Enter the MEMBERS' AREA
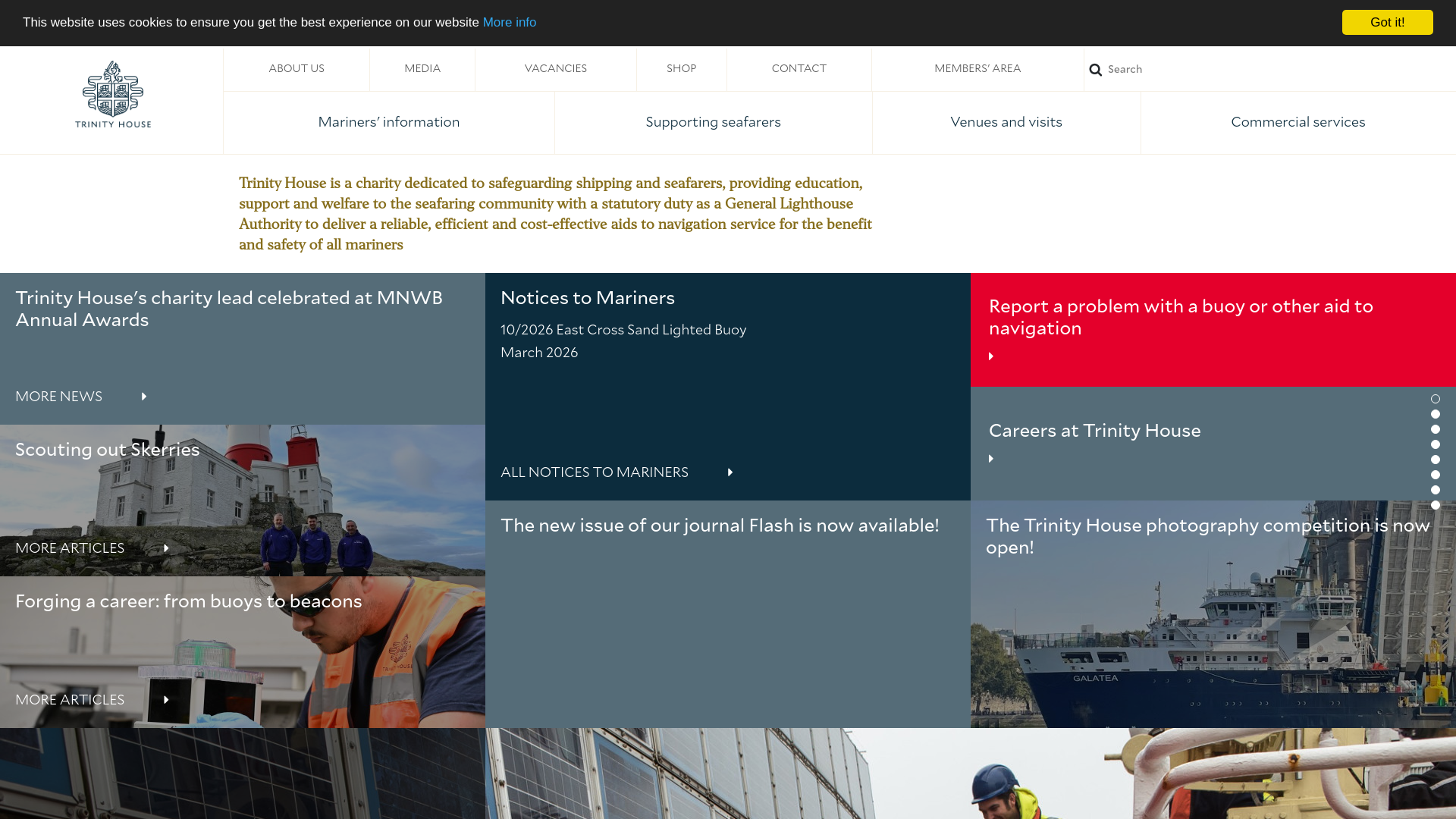 coord(977,69)
